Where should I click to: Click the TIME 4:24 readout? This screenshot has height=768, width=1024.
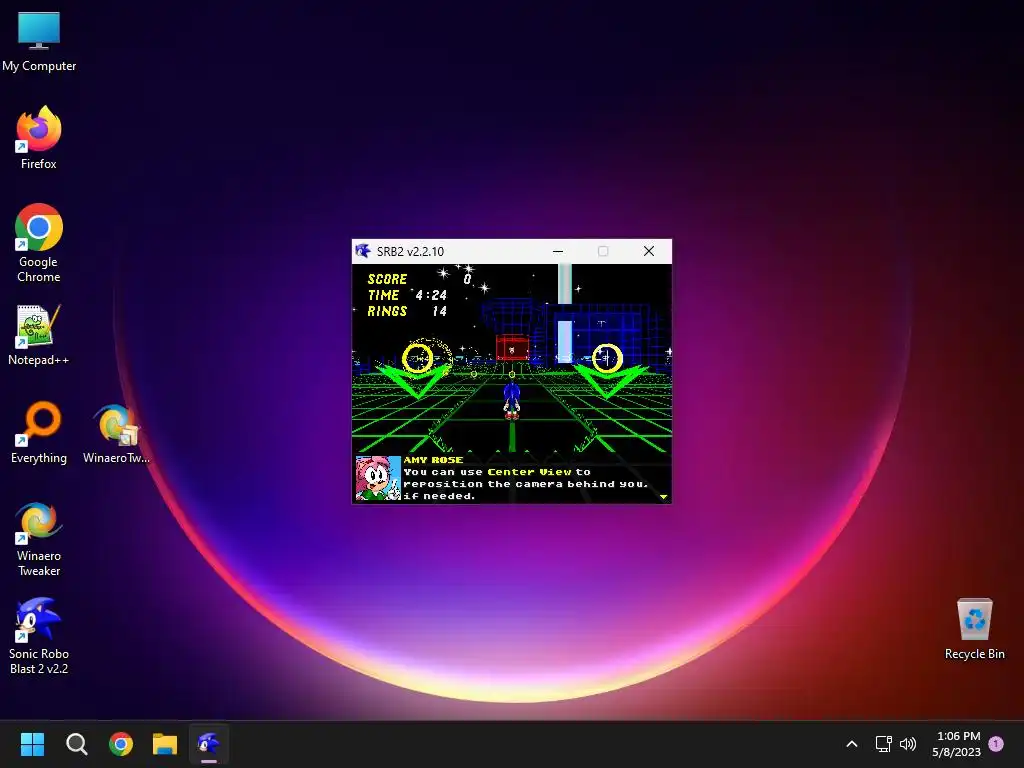point(408,295)
